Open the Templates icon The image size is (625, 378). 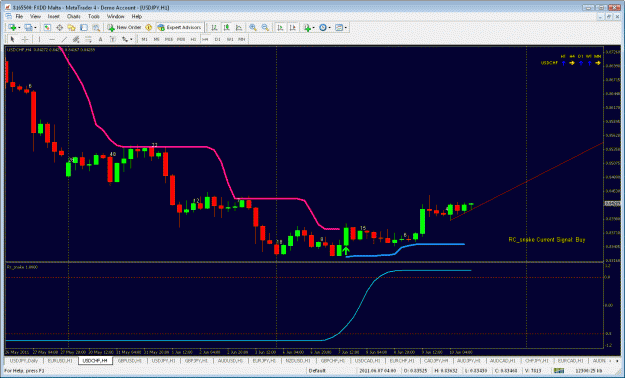pyautogui.click(x=339, y=28)
